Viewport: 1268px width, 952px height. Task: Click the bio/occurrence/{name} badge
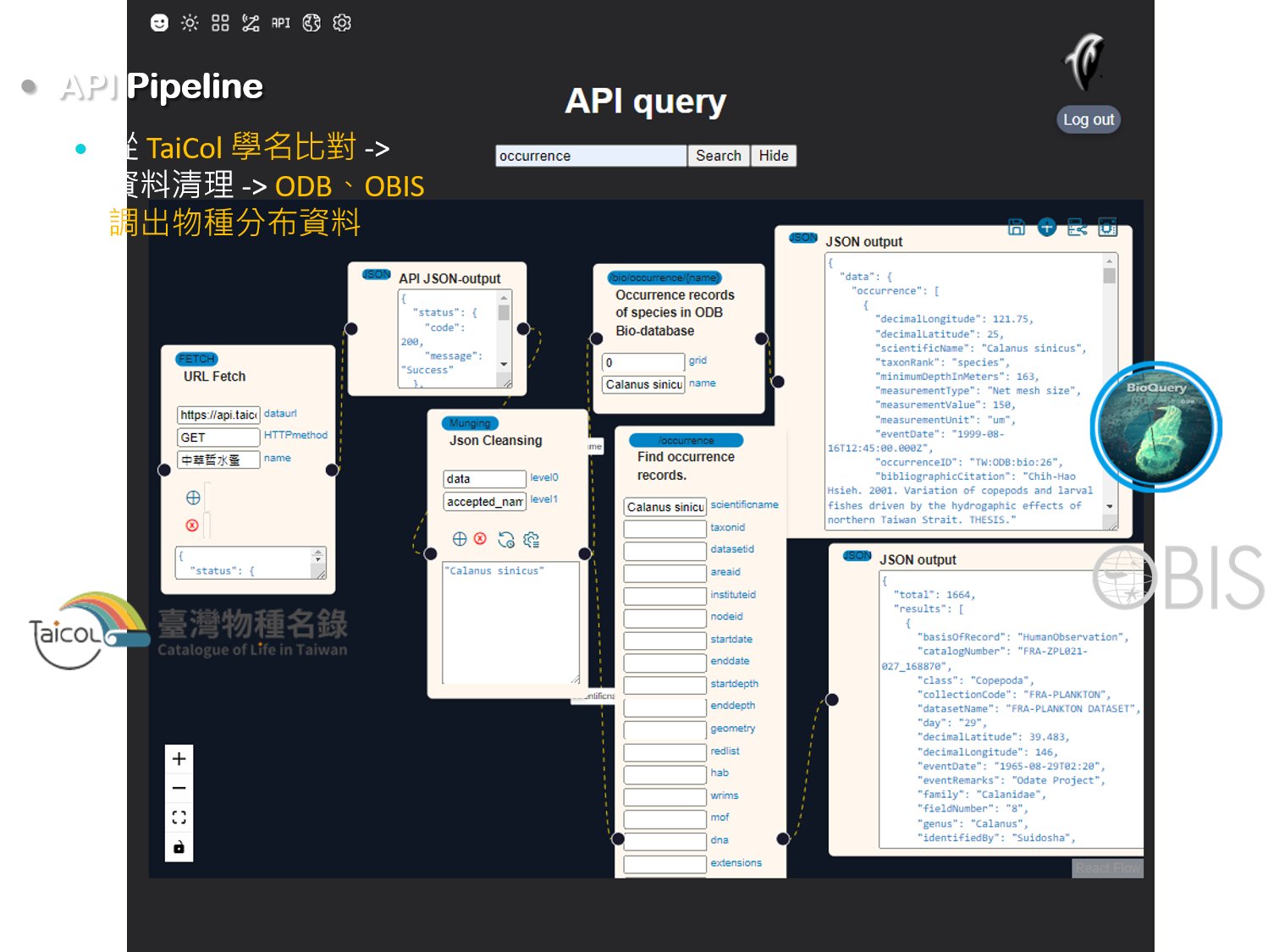point(664,278)
